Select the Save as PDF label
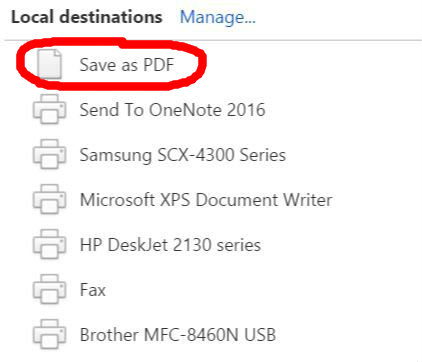 pos(127,64)
